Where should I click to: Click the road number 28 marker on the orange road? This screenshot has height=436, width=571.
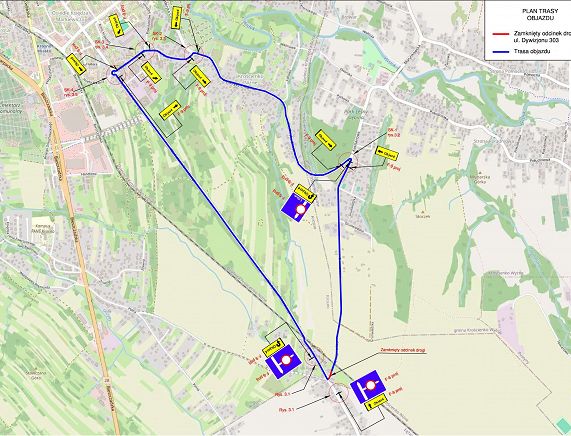click(107, 380)
